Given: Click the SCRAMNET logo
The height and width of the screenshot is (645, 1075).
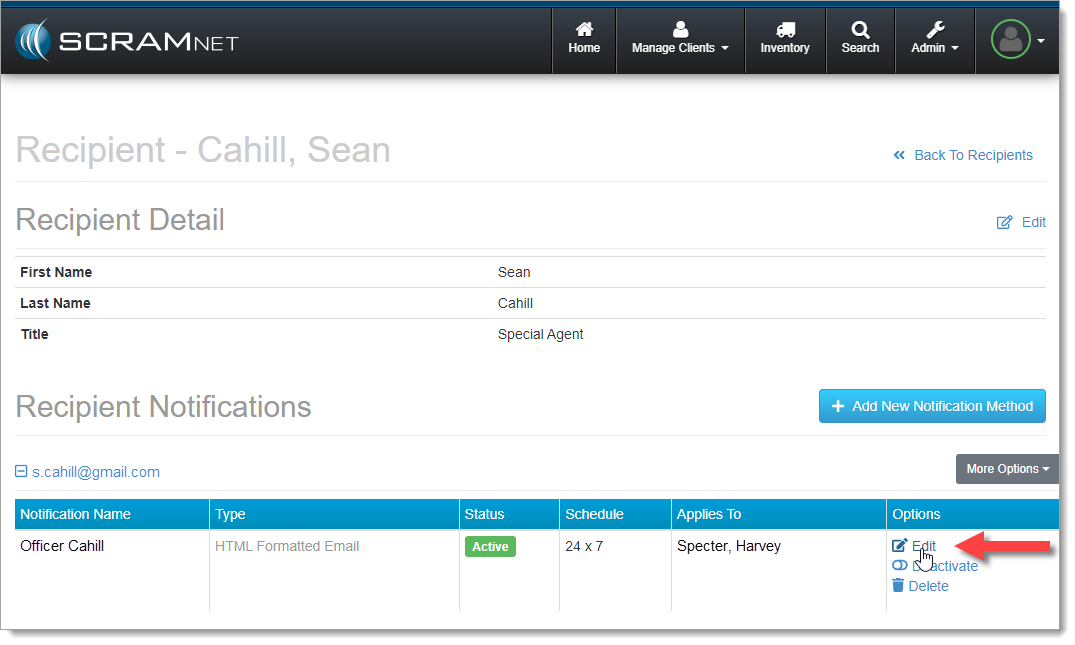Looking at the screenshot, I should pos(126,42).
